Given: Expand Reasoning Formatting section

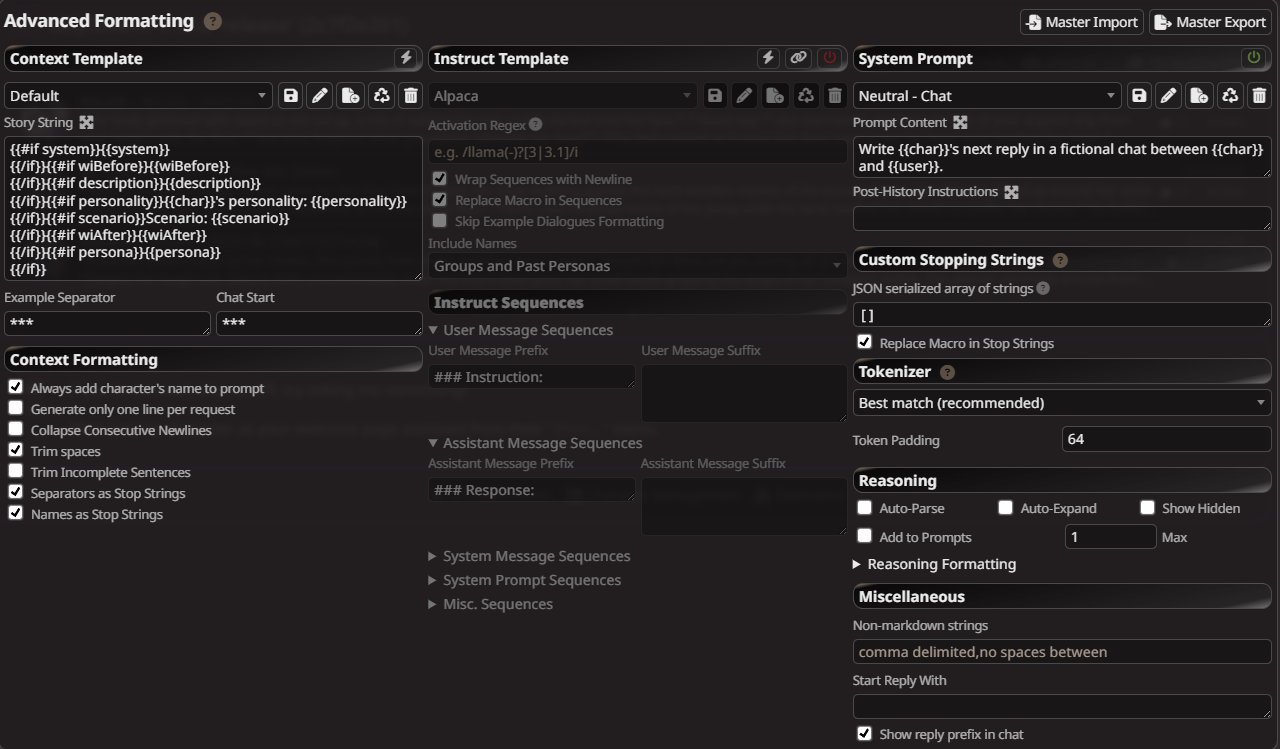Looking at the screenshot, I should pyautogui.click(x=934, y=564).
